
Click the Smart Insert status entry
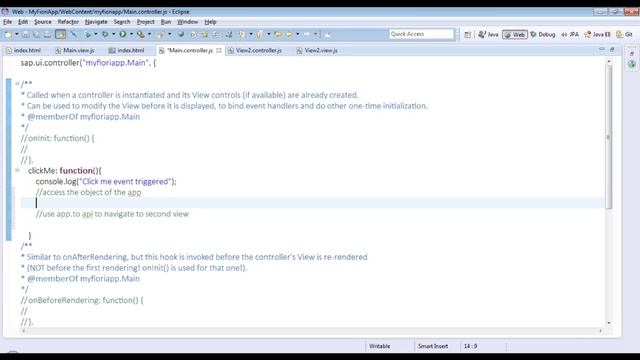433,346
